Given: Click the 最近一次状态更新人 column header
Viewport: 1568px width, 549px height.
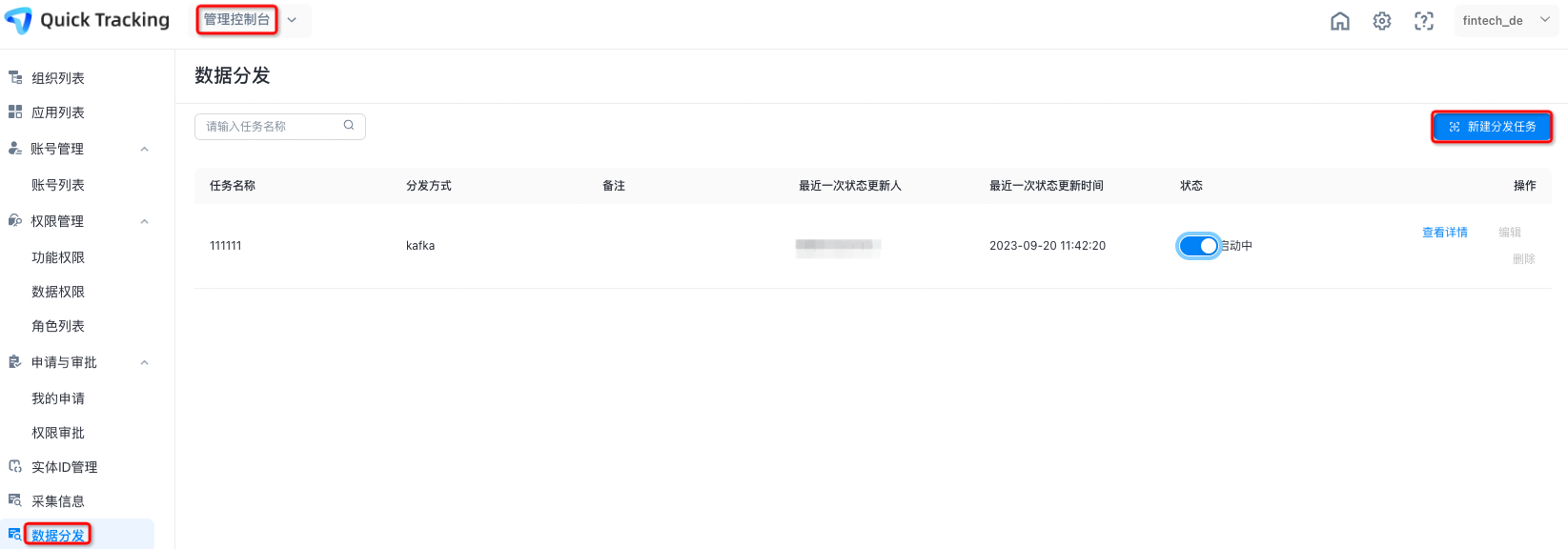Looking at the screenshot, I should pyautogui.click(x=850, y=186).
